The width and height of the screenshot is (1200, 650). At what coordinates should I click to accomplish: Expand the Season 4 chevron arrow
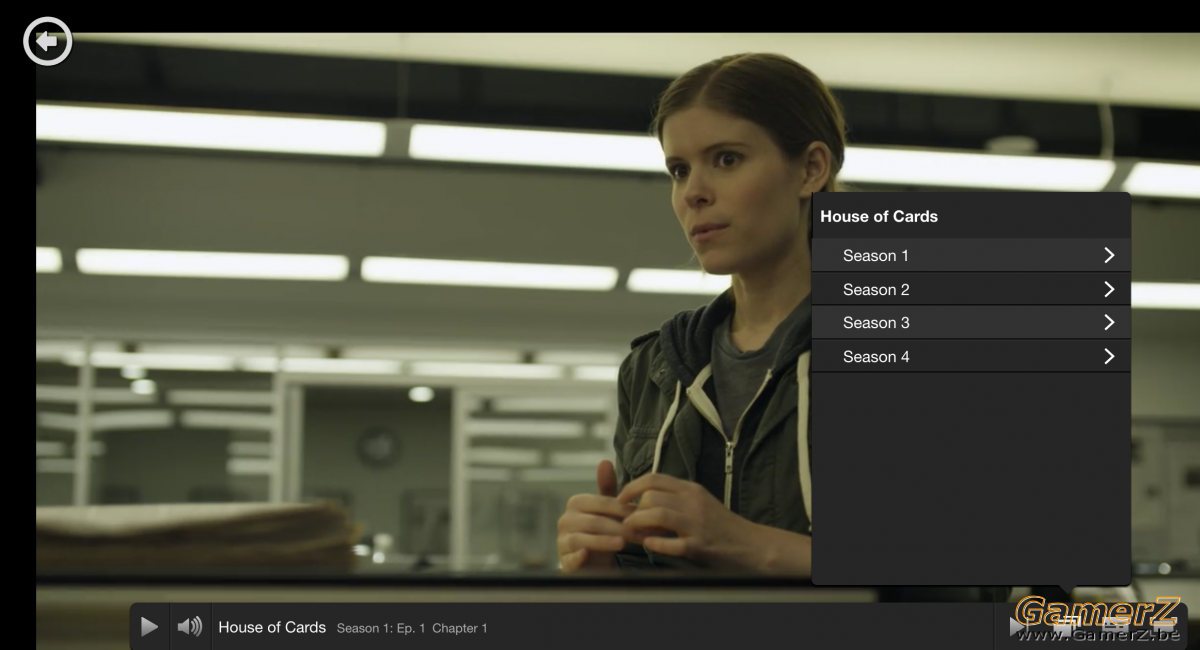tap(1109, 356)
